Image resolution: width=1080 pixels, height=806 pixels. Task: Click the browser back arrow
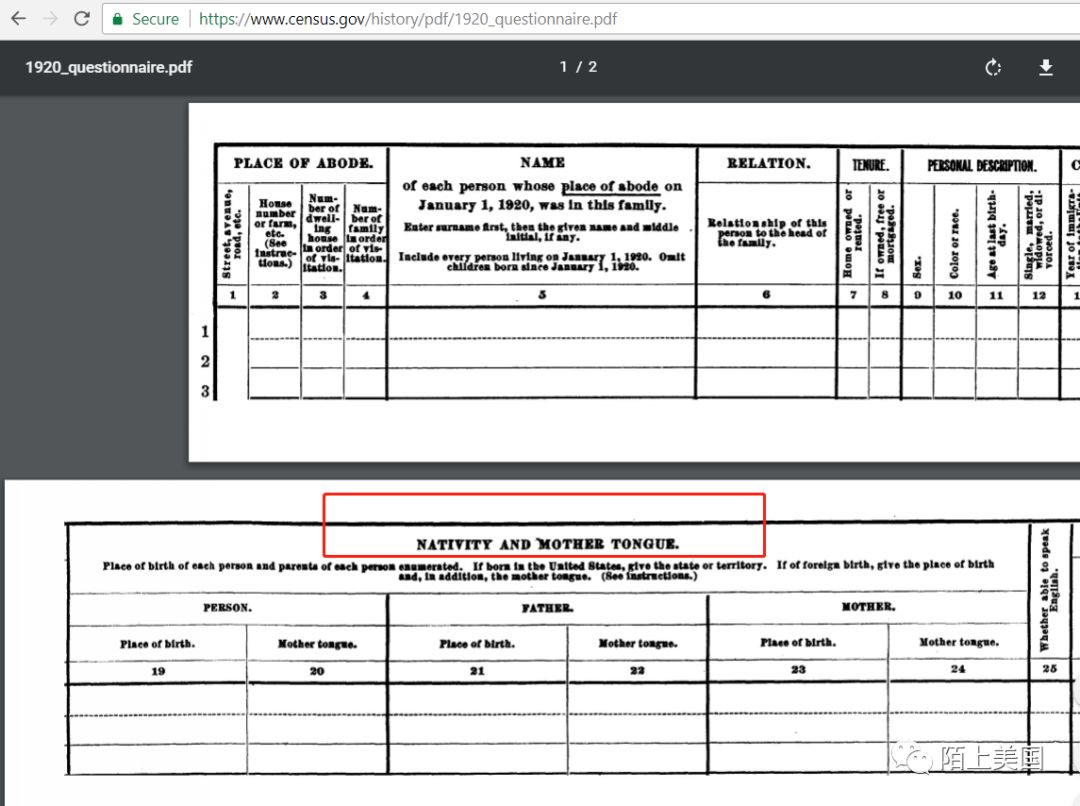[x=18, y=19]
